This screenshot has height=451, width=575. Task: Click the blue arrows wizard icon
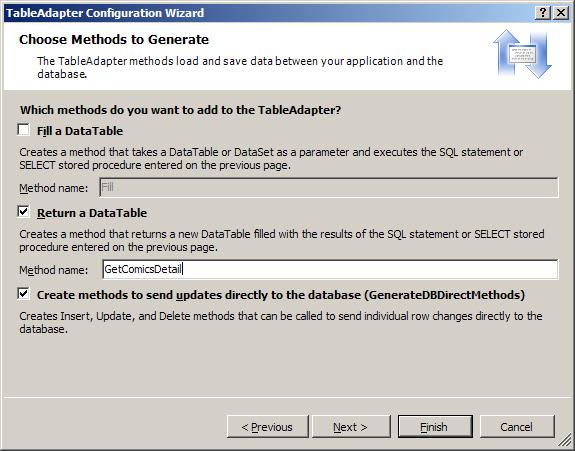point(522,54)
